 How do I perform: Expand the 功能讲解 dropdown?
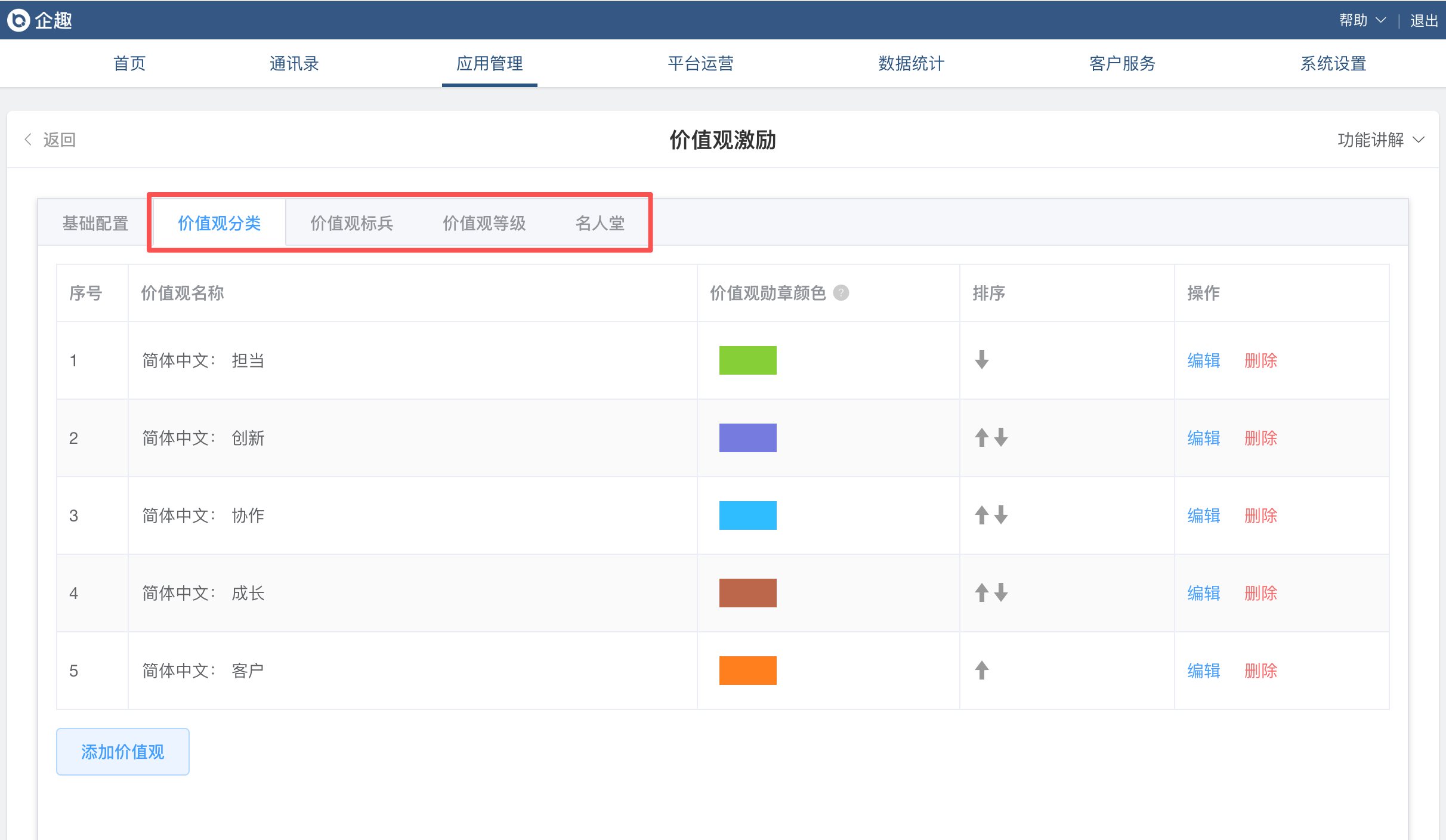point(1381,140)
